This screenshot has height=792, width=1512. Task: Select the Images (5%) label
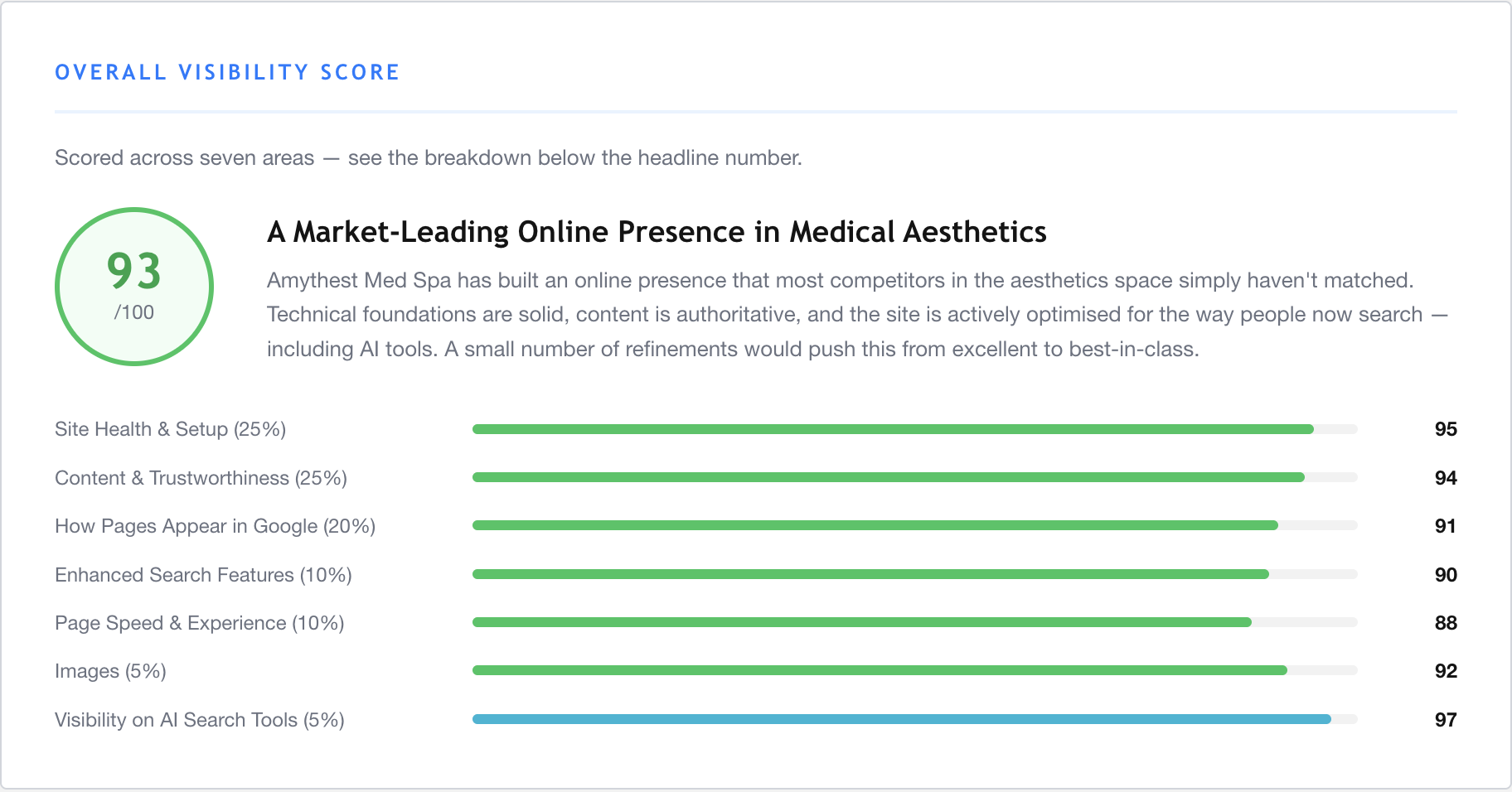pyautogui.click(x=110, y=671)
